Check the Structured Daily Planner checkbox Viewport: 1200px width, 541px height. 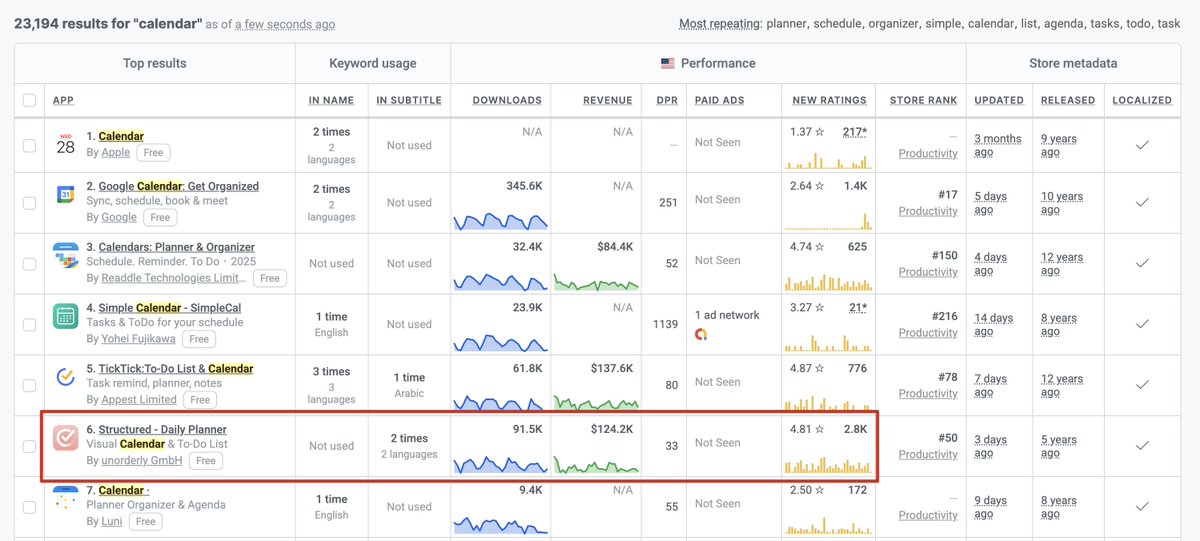pyautogui.click(x=29, y=446)
